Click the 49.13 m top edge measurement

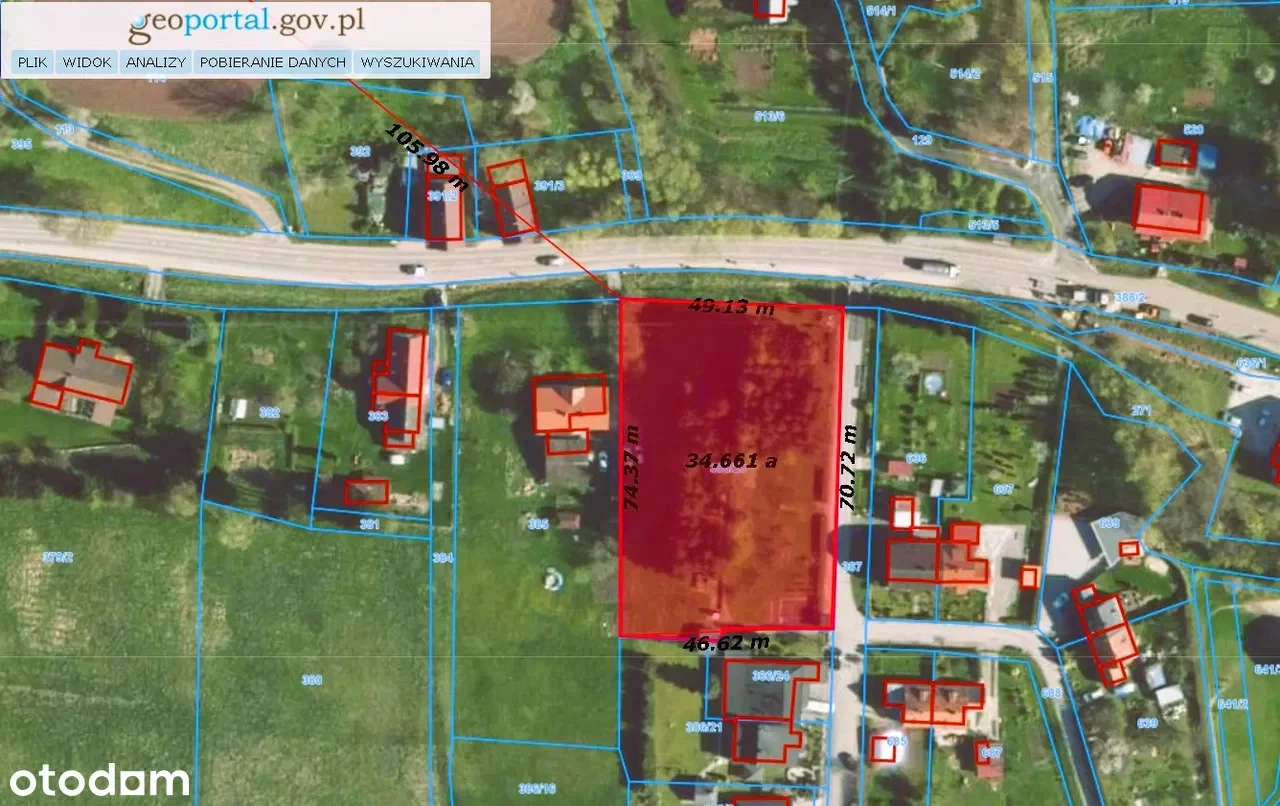(731, 307)
